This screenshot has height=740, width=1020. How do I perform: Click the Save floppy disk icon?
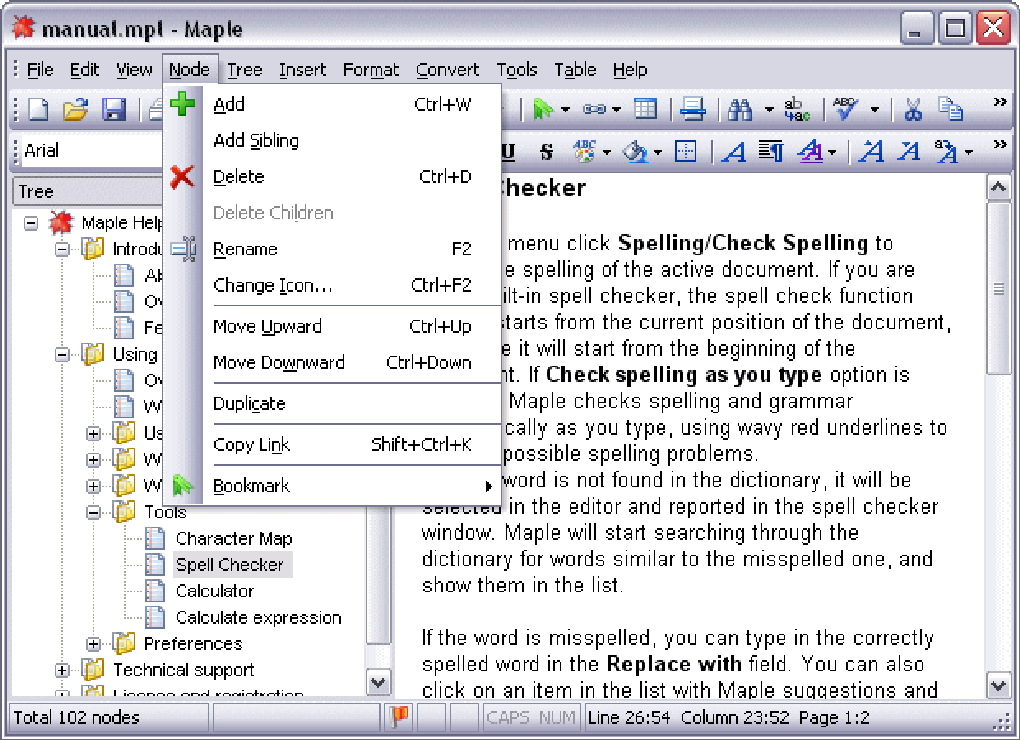tap(113, 109)
